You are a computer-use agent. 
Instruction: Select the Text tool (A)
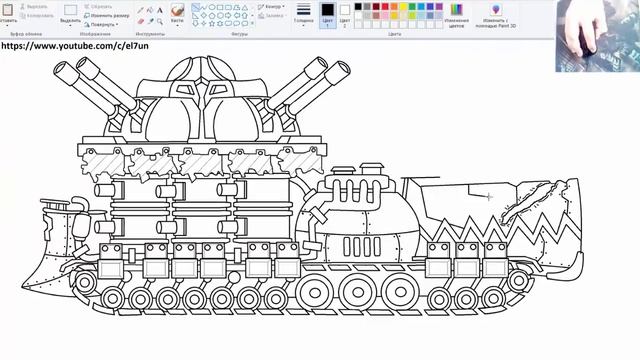coord(160,10)
